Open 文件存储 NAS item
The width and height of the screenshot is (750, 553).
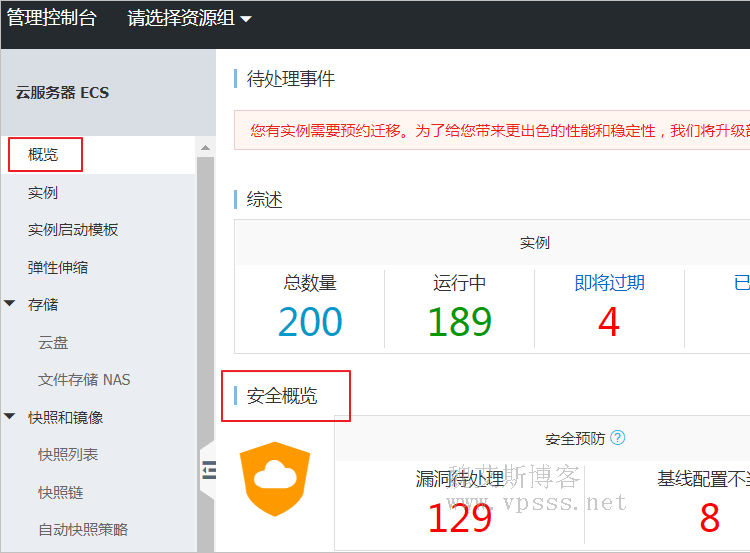coord(84,380)
